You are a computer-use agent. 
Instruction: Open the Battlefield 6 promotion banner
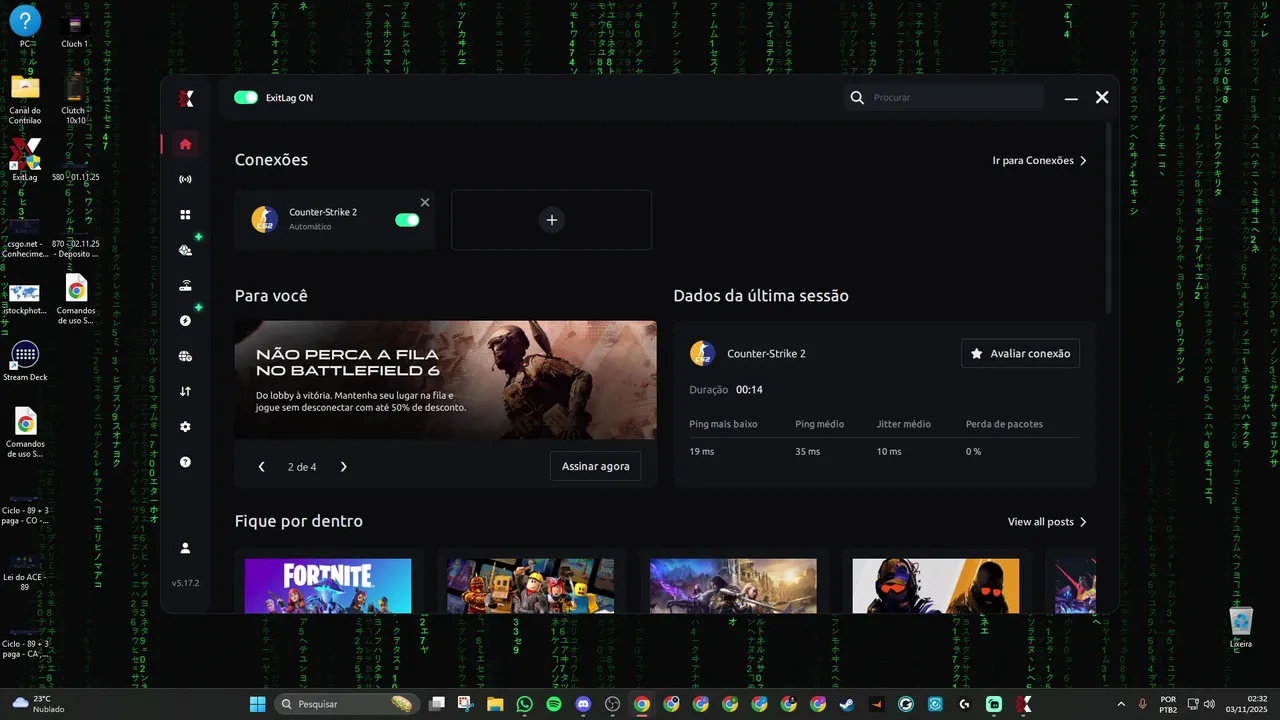coord(446,380)
